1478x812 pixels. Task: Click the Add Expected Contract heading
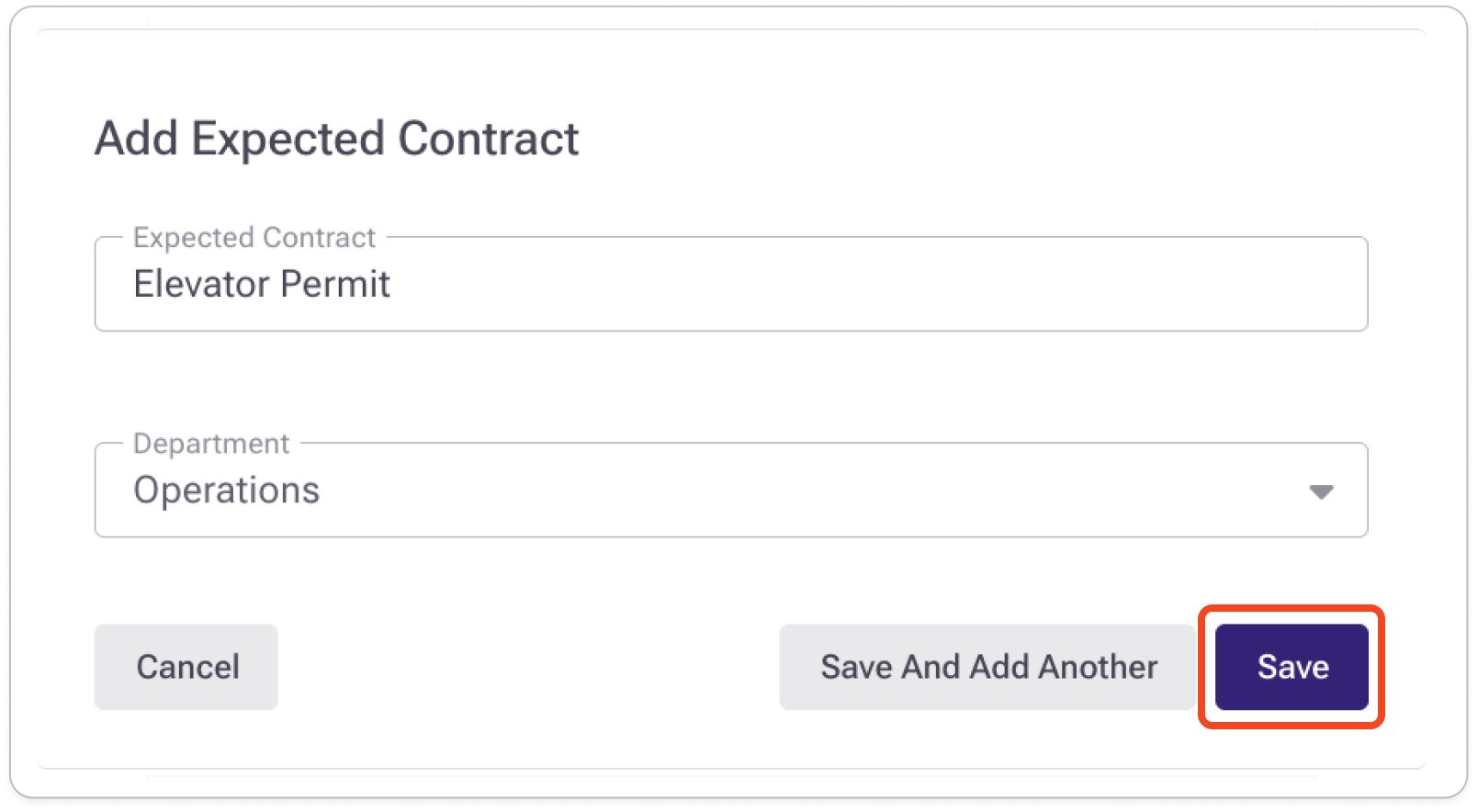click(x=337, y=140)
